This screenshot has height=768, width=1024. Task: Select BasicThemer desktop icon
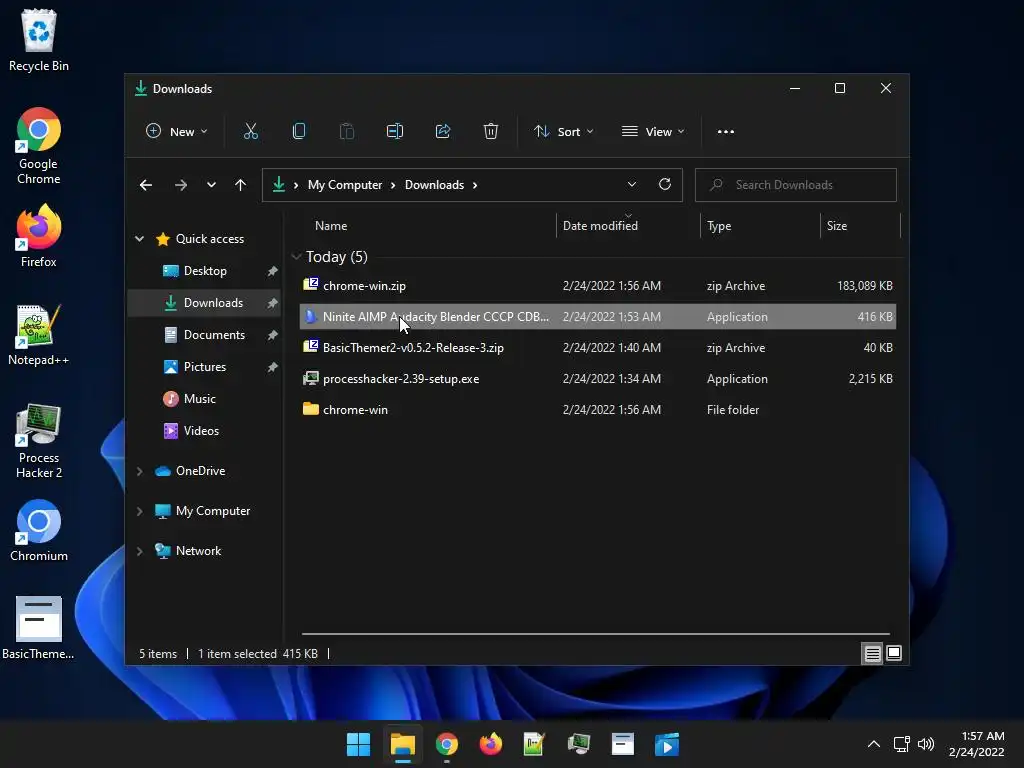[x=39, y=628]
